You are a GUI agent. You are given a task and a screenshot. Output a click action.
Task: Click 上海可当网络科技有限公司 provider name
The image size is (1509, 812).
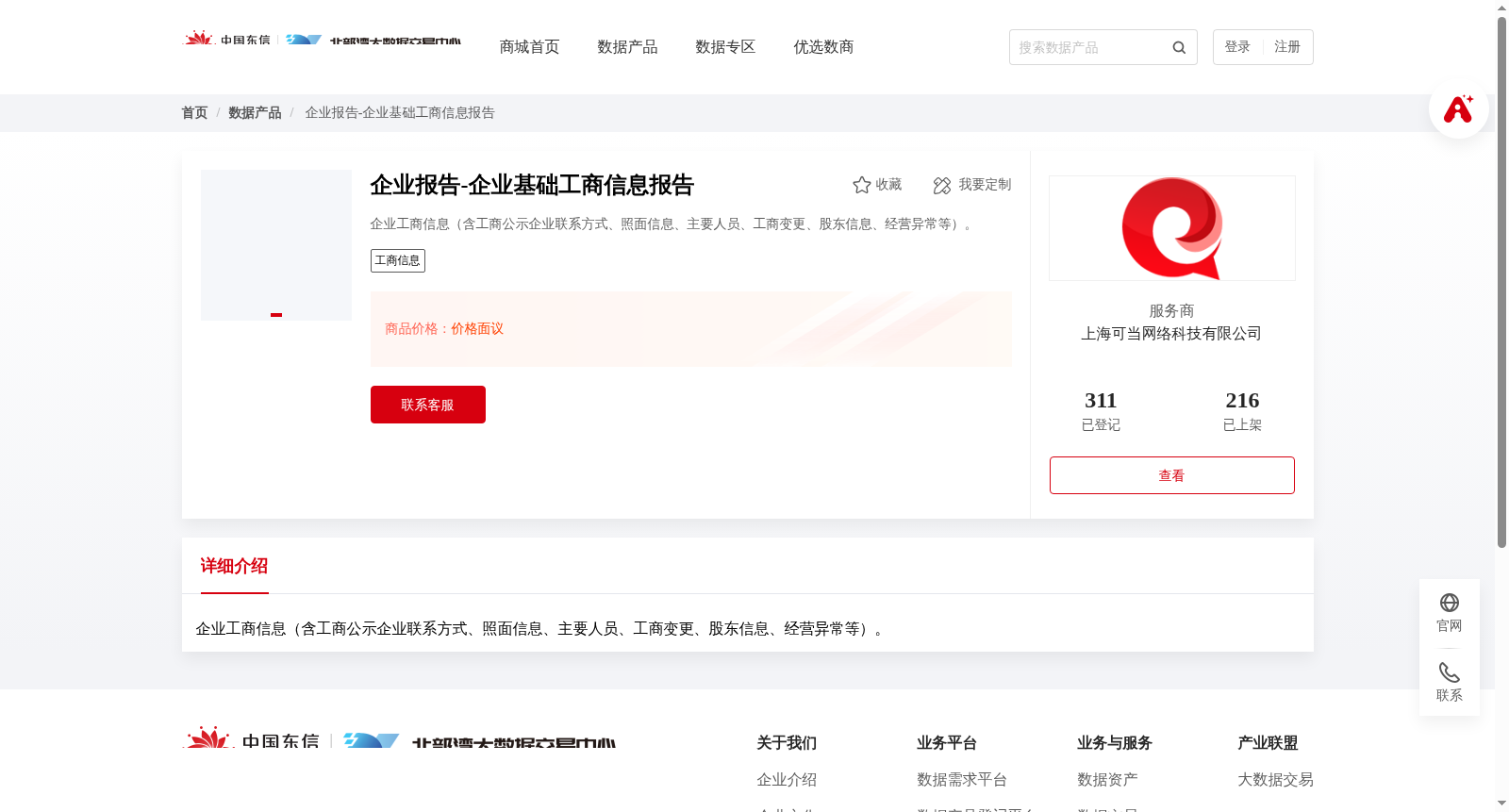[1171, 334]
